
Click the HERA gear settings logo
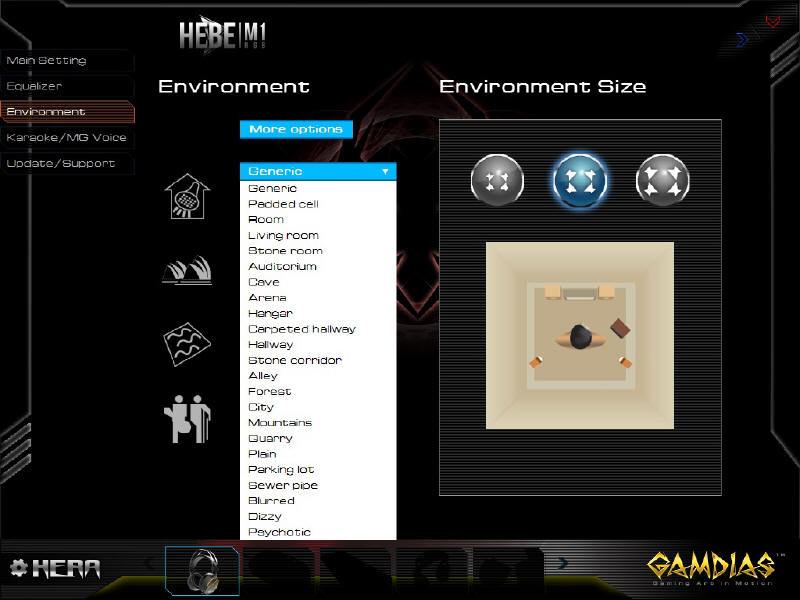click(x=55, y=568)
